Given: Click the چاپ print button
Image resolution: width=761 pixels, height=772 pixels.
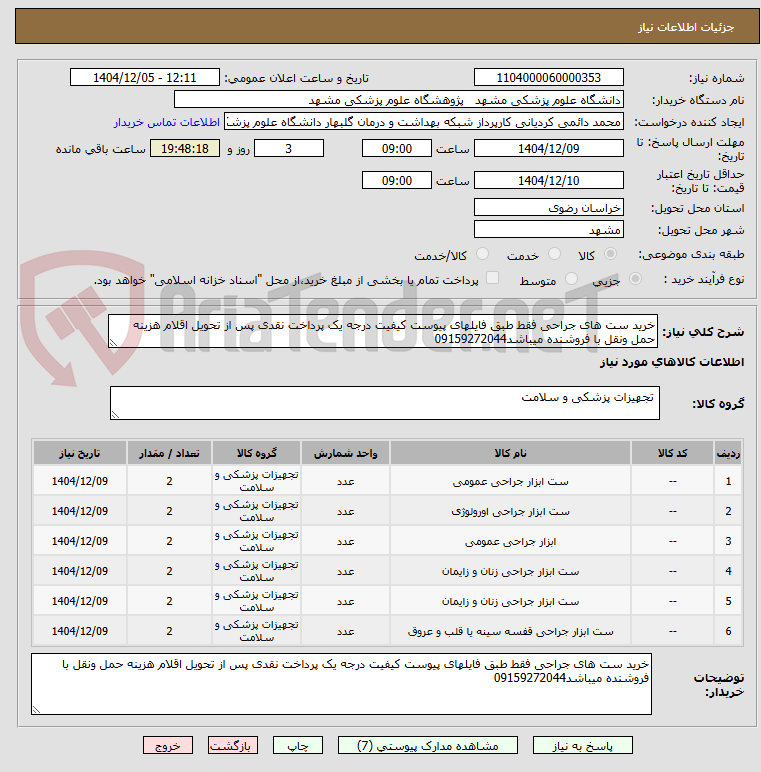Looking at the screenshot, I should 298,745.
